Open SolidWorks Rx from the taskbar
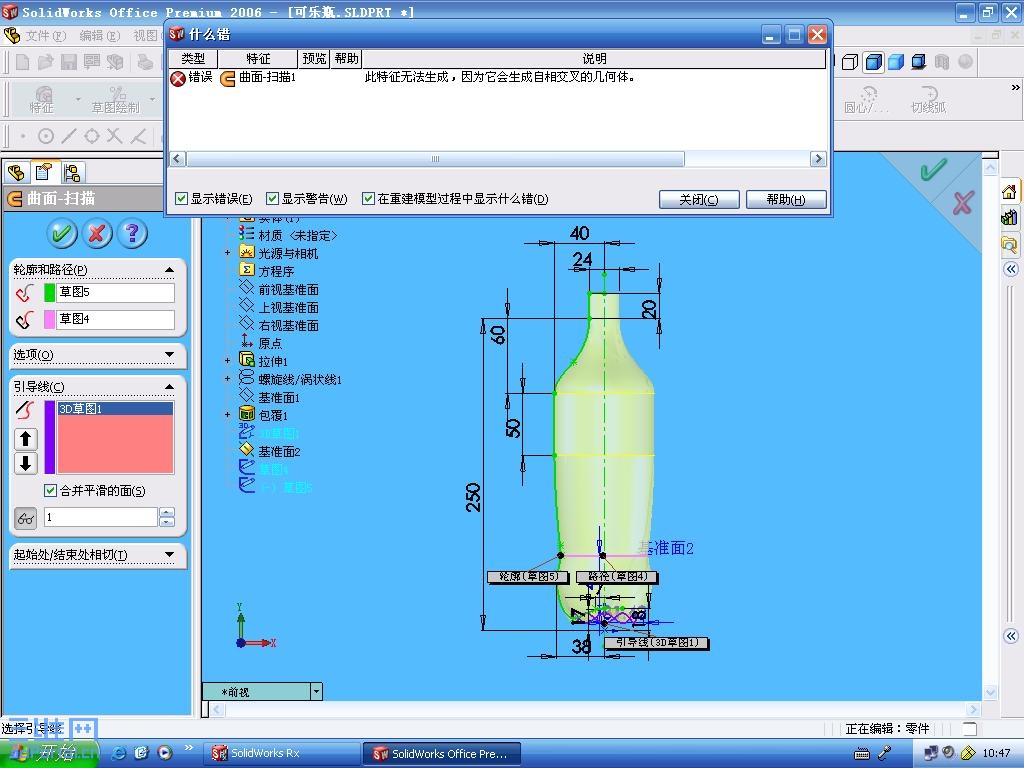This screenshot has height=768, width=1024. click(x=281, y=754)
